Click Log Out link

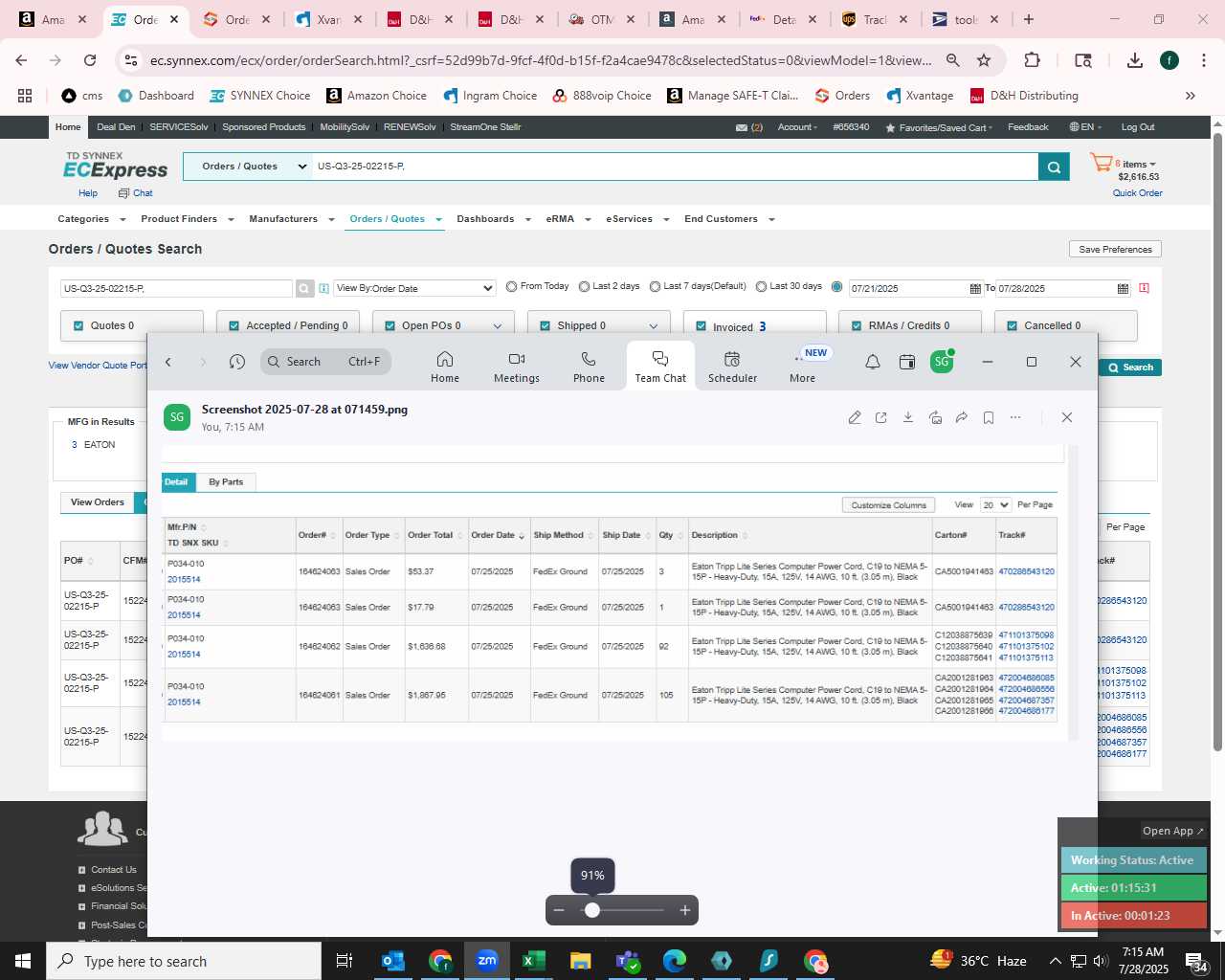(x=1138, y=127)
